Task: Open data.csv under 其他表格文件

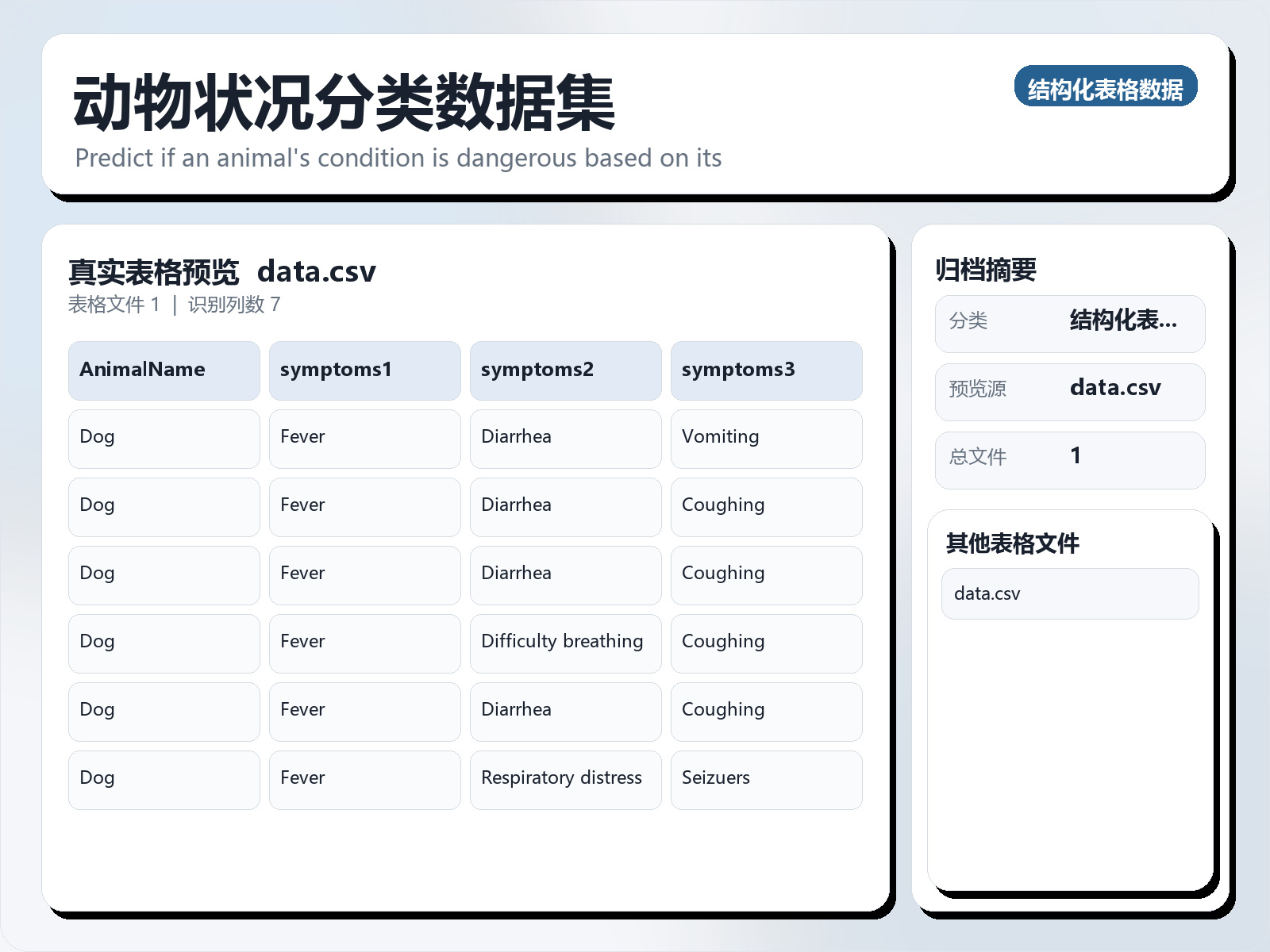Action: pyautogui.click(x=1069, y=593)
